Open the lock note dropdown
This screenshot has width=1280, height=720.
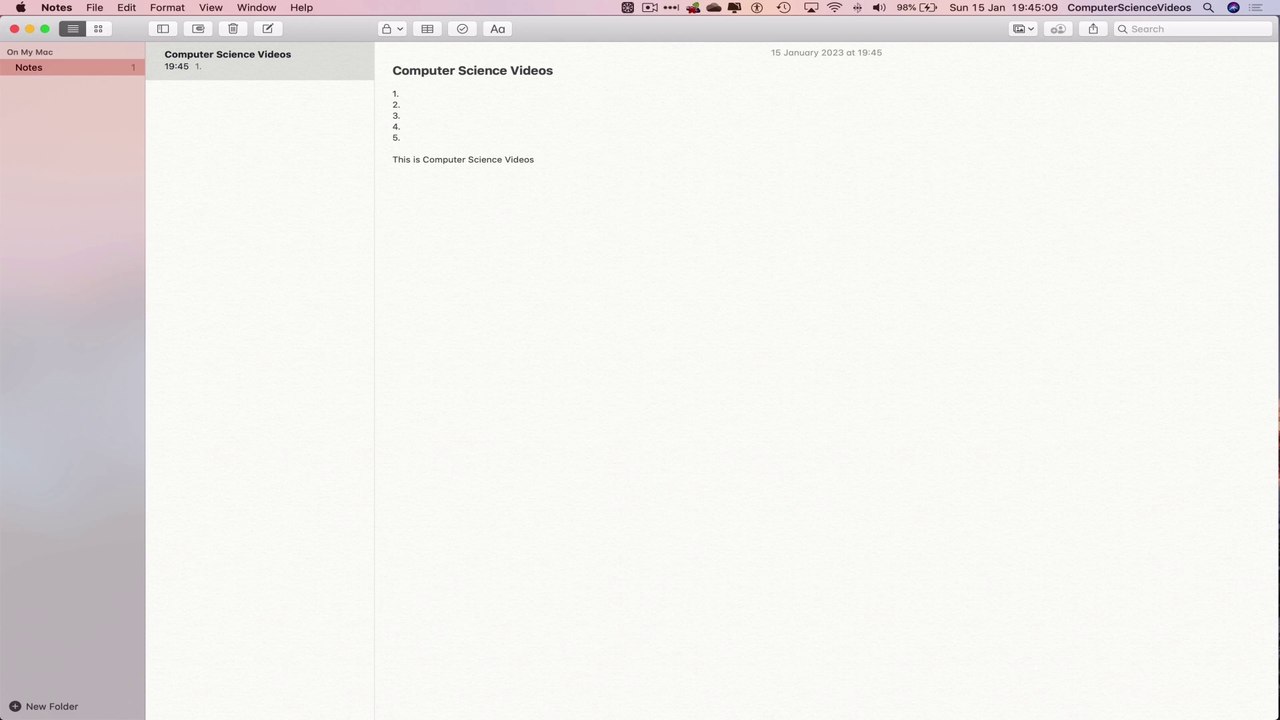coord(392,29)
